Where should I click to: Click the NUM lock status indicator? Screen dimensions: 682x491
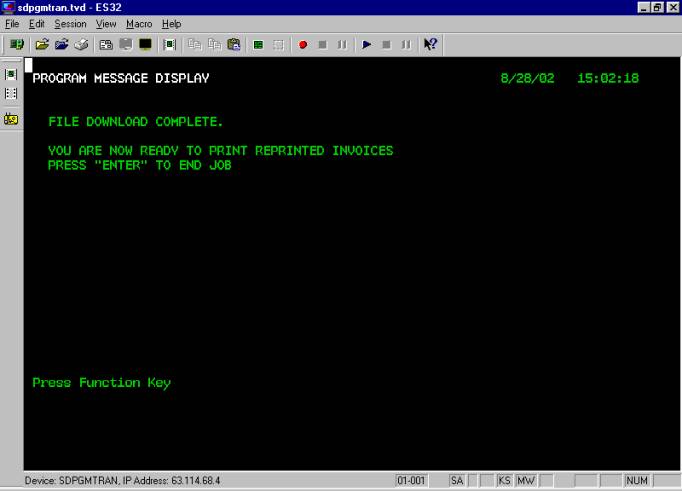[x=637, y=481]
